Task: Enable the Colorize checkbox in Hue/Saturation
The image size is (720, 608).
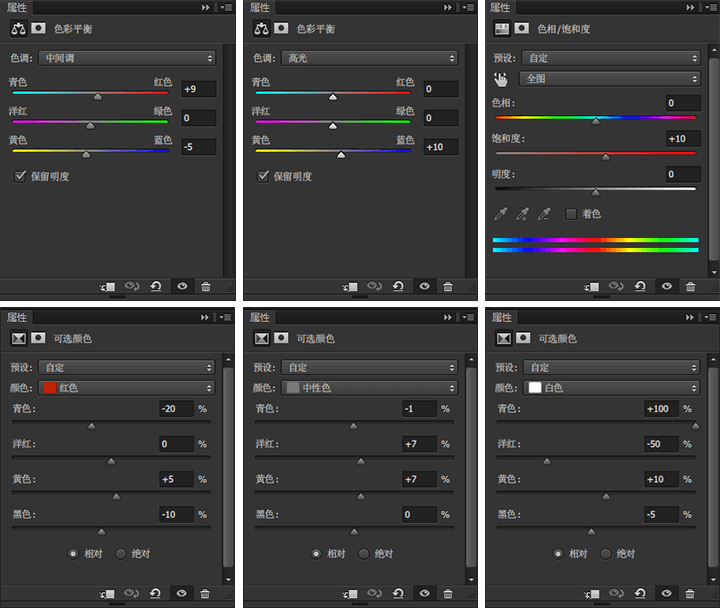Action: [571, 214]
